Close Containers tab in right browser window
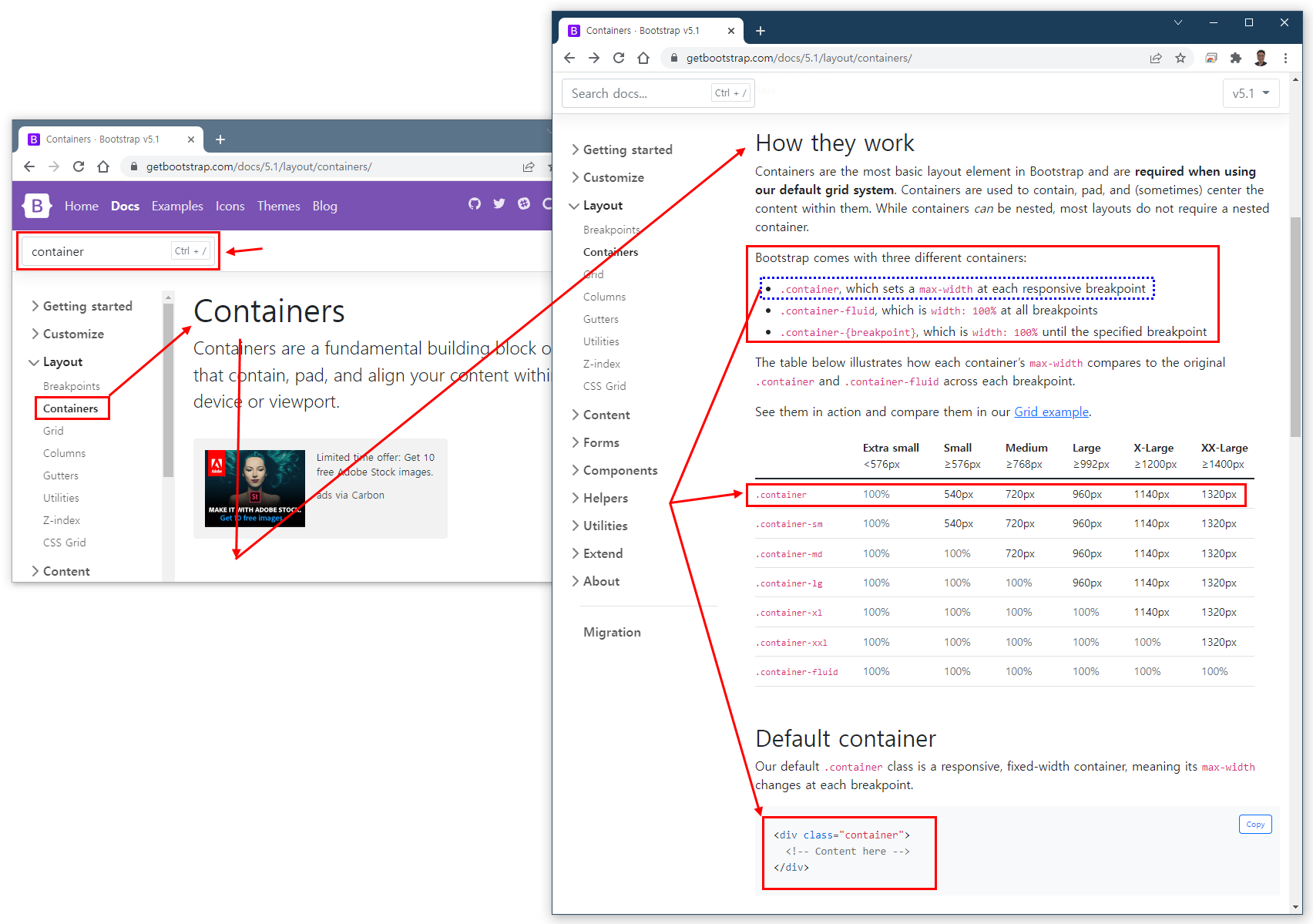Screen dimensions: 1313x924 point(731,31)
